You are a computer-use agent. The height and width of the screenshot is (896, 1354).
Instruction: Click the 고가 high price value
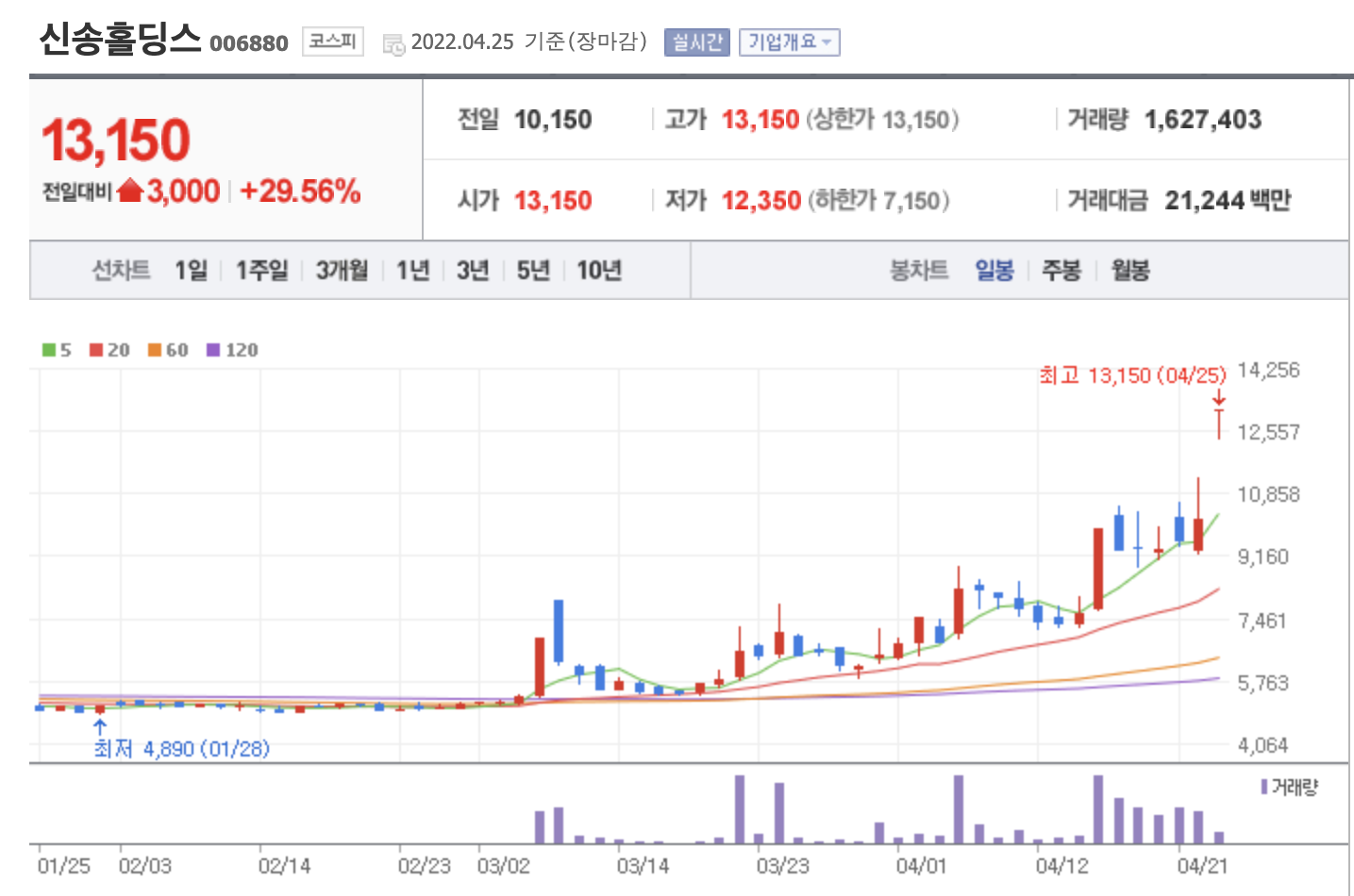761,120
